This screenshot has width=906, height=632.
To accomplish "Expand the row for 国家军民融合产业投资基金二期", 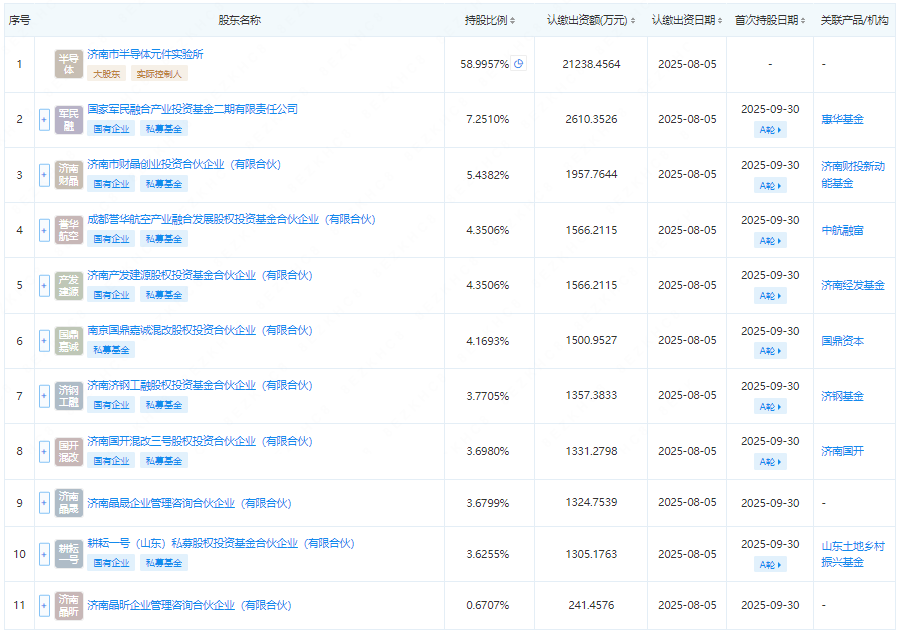I will [44, 120].
